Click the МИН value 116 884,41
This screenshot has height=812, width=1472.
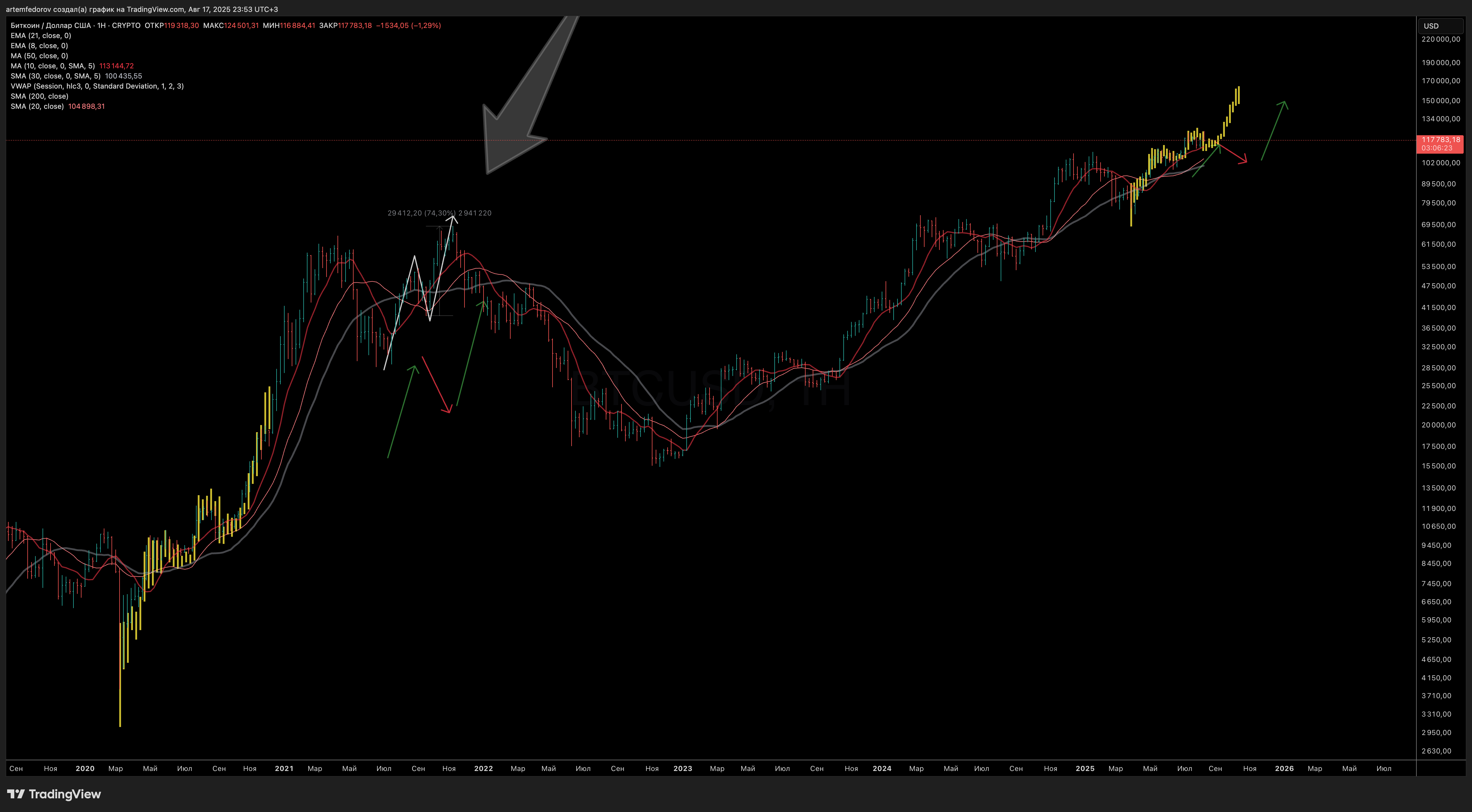coord(297,26)
